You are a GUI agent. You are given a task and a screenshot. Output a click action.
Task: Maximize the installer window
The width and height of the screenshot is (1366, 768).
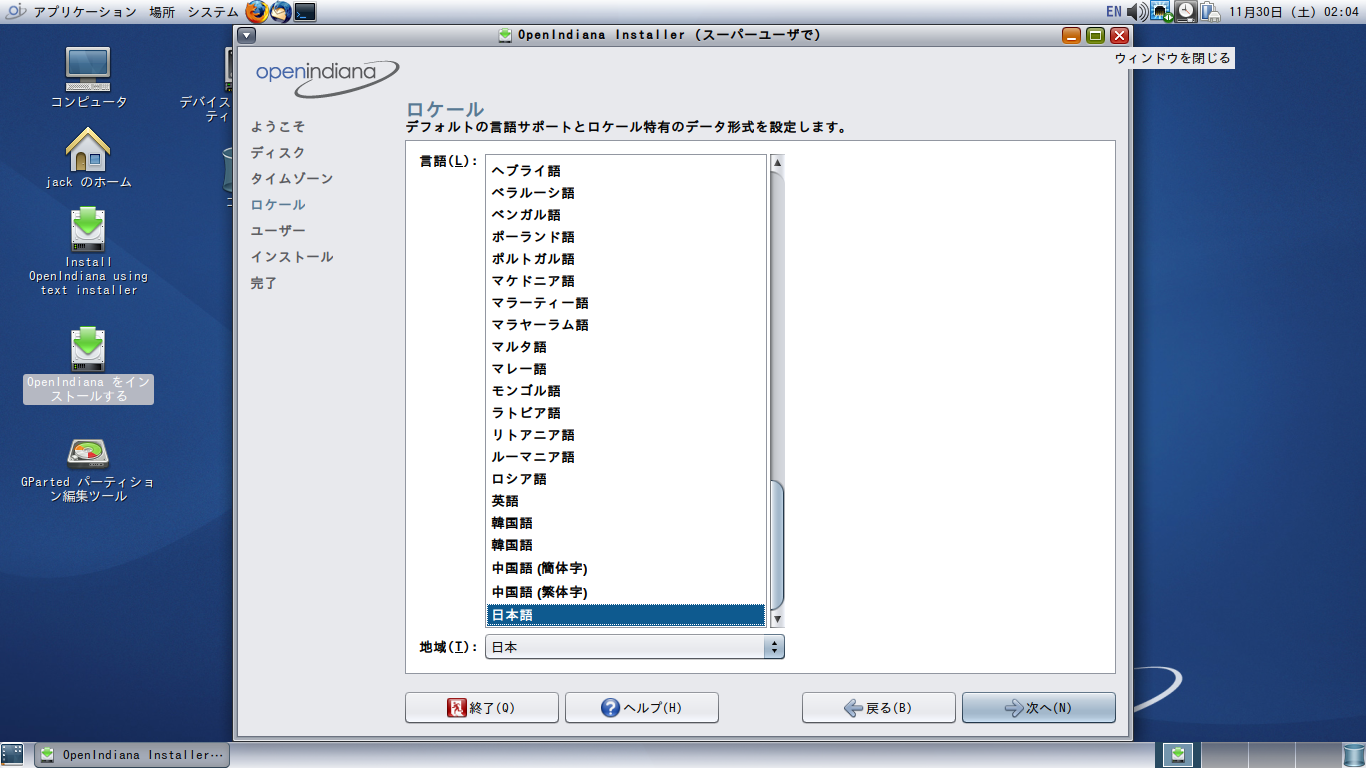(1095, 35)
